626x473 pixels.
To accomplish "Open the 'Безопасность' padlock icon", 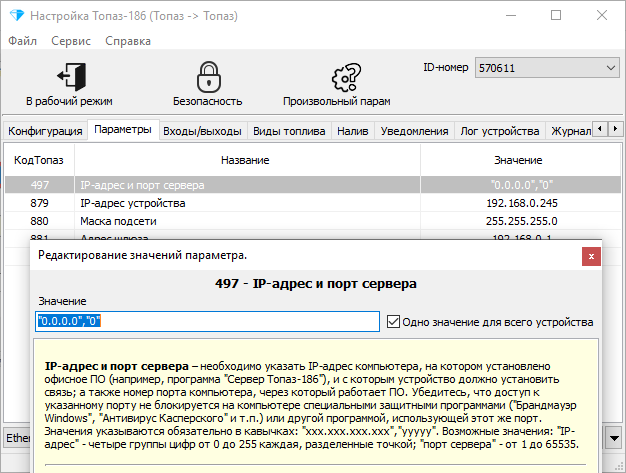I will (x=209, y=77).
